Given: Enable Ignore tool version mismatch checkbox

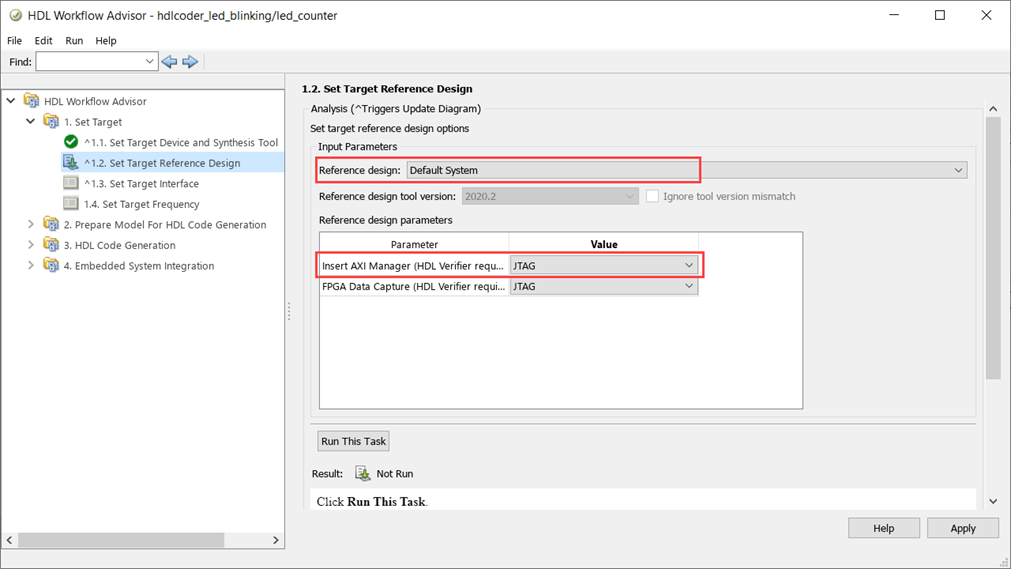Looking at the screenshot, I should (x=652, y=196).
